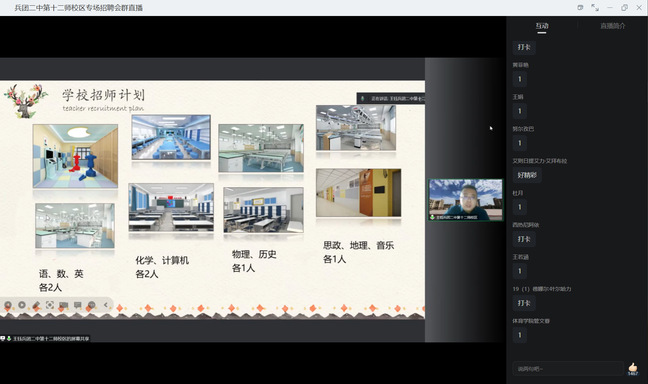Toggle fullscreen with the diagonal arrows icon

coord(595,7)
